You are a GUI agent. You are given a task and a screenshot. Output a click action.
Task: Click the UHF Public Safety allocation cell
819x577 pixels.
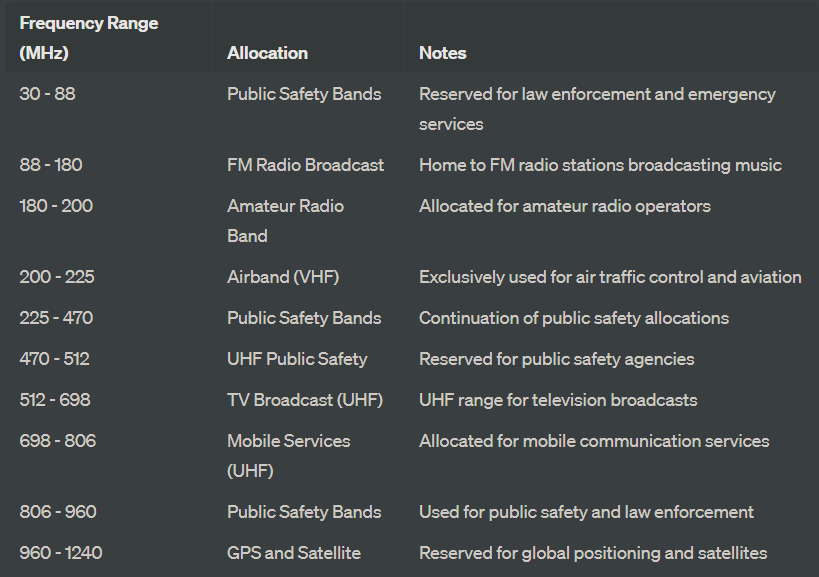(x=297, y=359)
